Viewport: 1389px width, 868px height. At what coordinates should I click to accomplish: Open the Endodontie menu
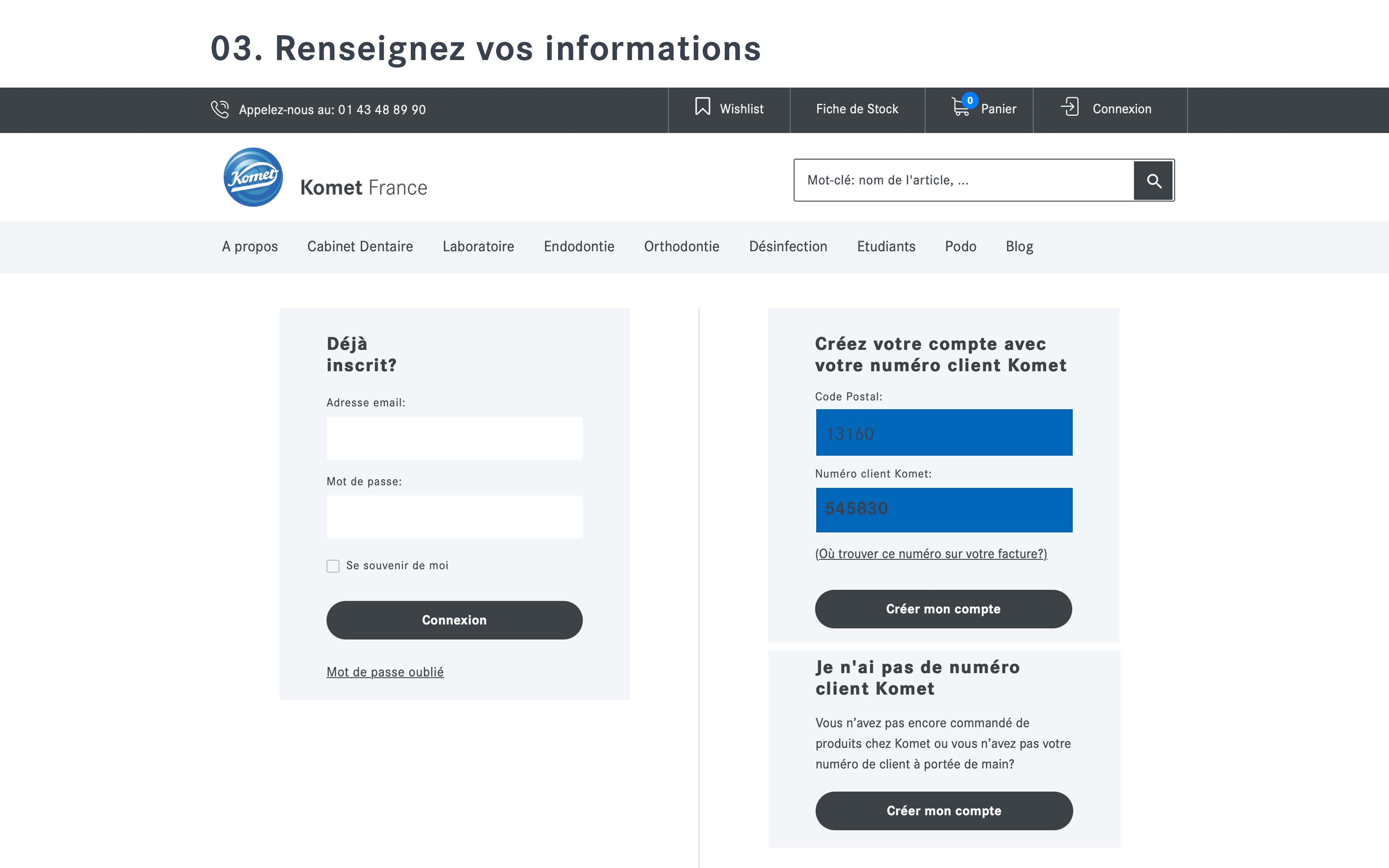pos(579,247)
